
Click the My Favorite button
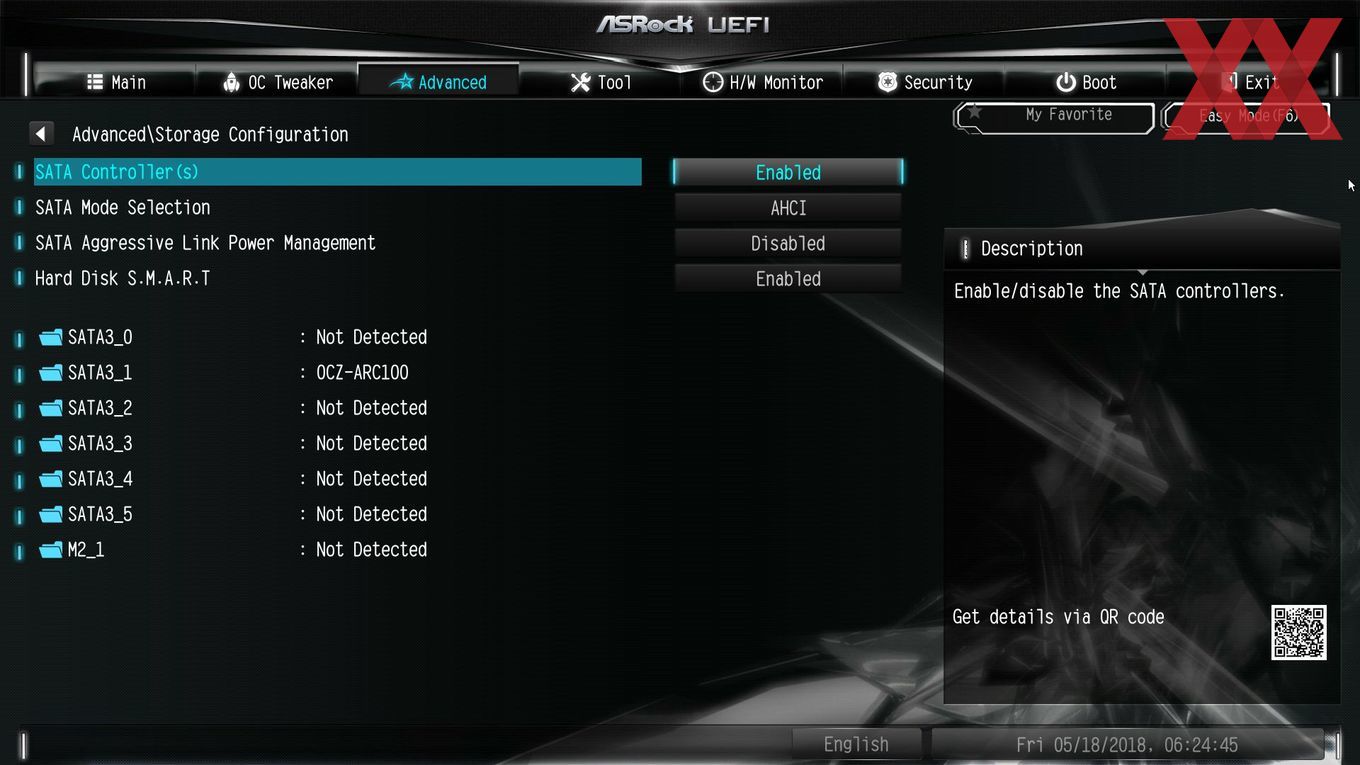point(1055,116)
